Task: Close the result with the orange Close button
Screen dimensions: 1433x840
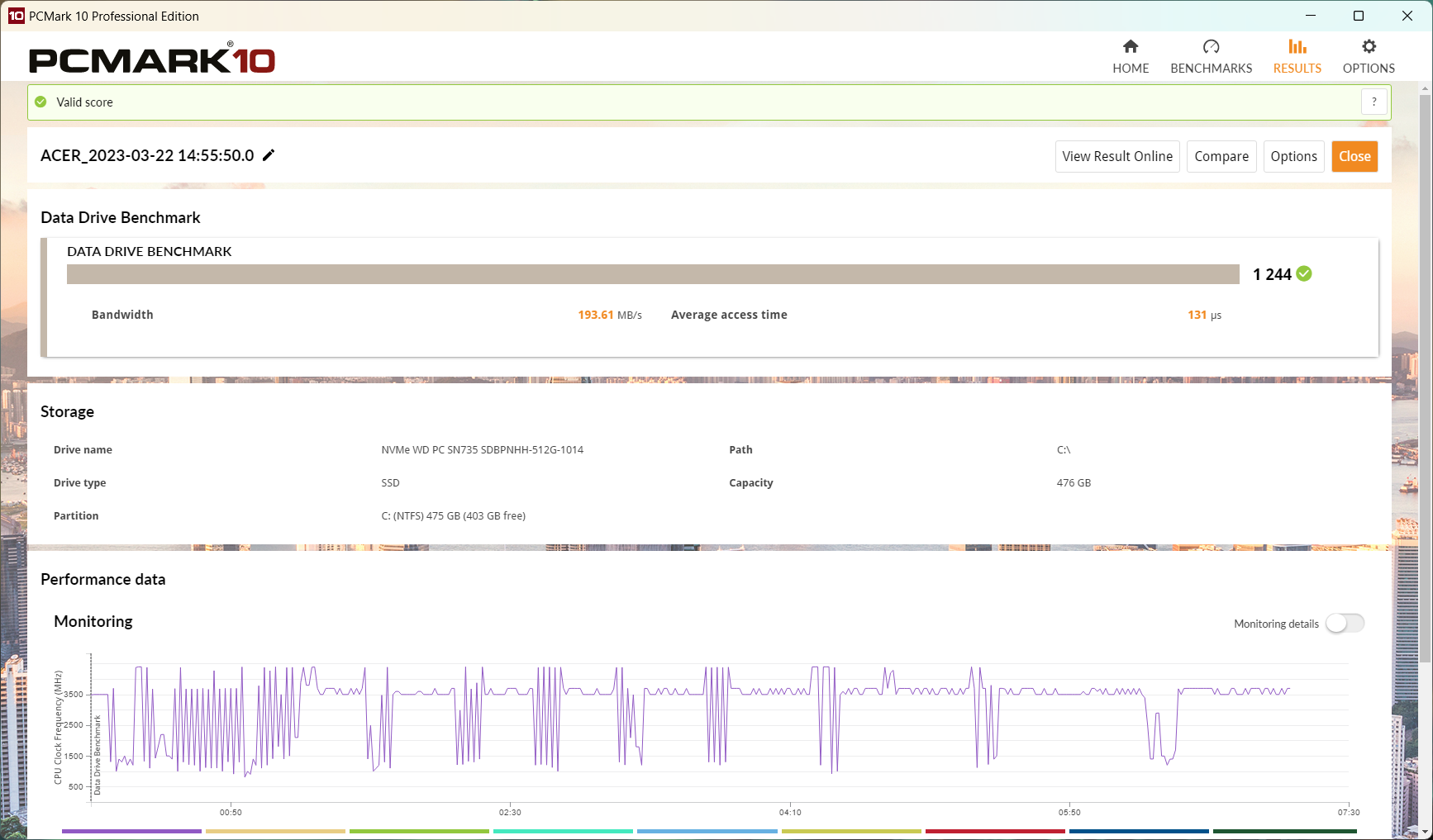Action: [1354, 156]
